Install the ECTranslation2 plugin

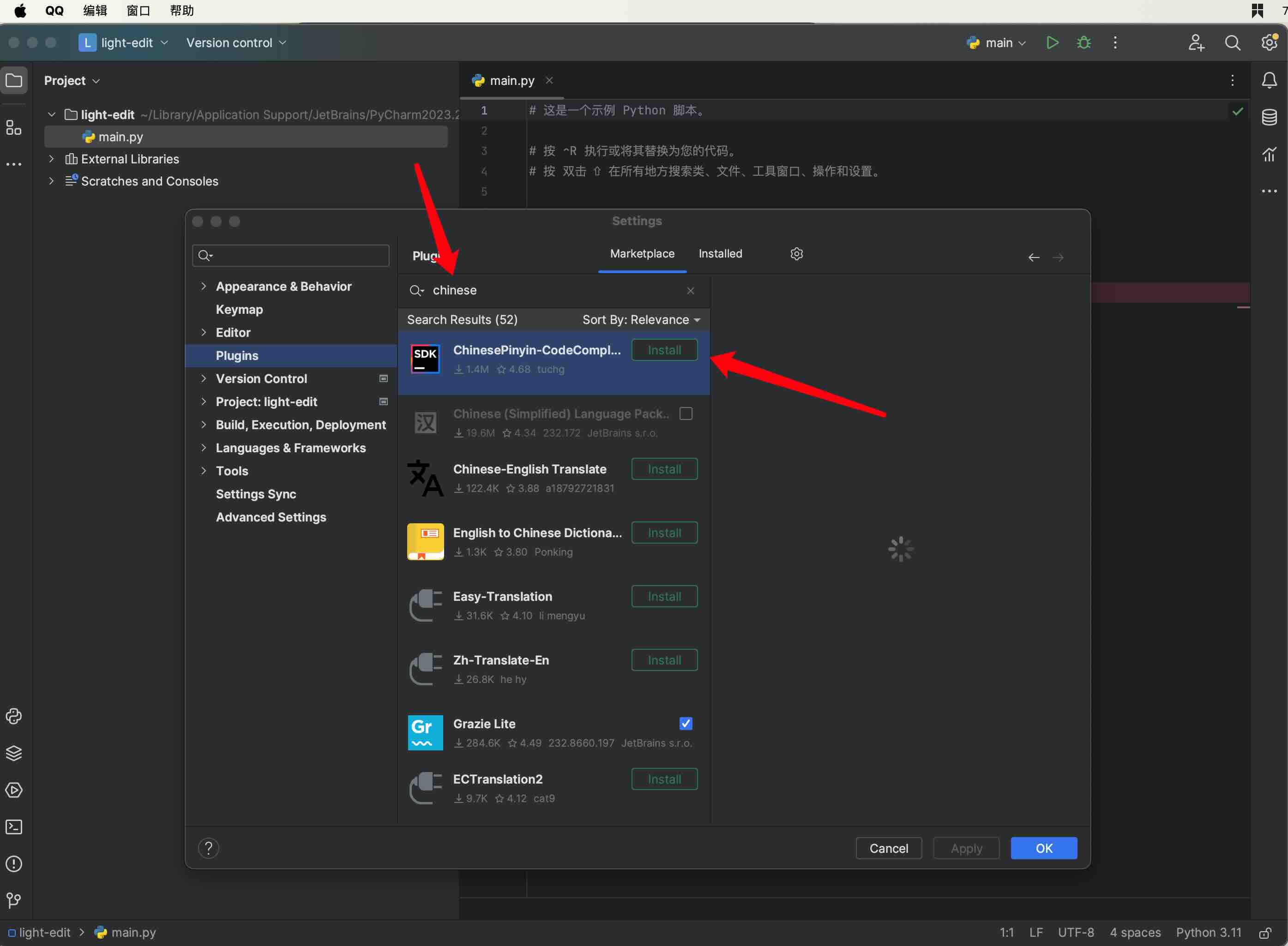664,779
